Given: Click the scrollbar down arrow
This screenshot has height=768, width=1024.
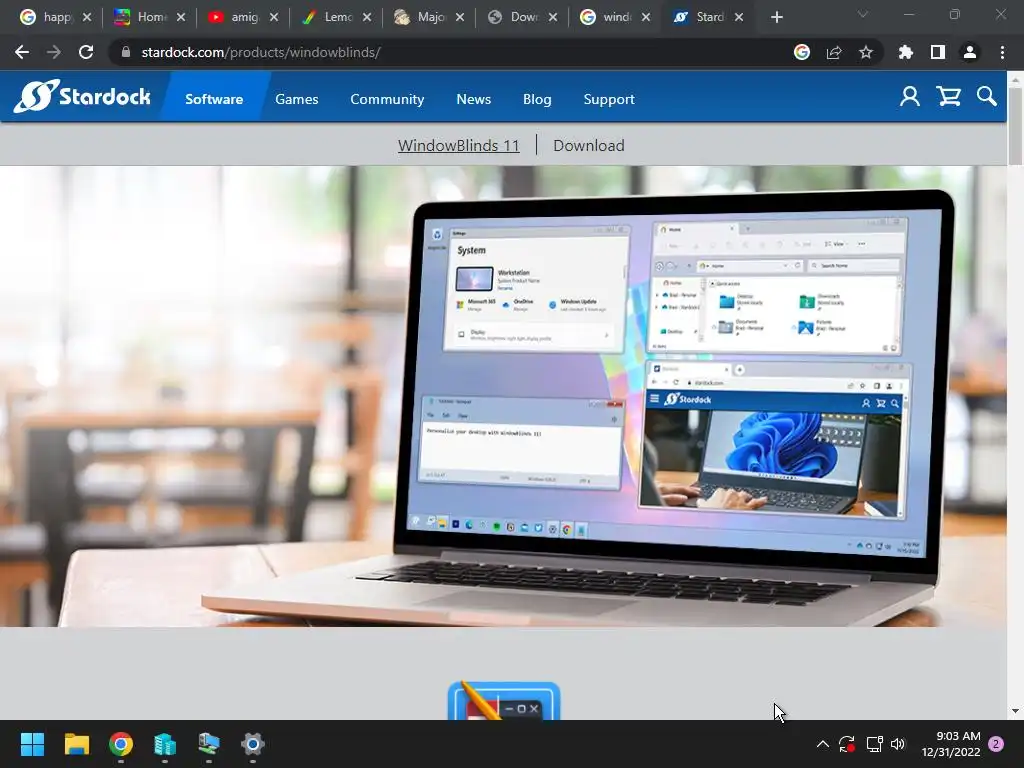Looking at the screenshot, I should tap(1015, 711).
